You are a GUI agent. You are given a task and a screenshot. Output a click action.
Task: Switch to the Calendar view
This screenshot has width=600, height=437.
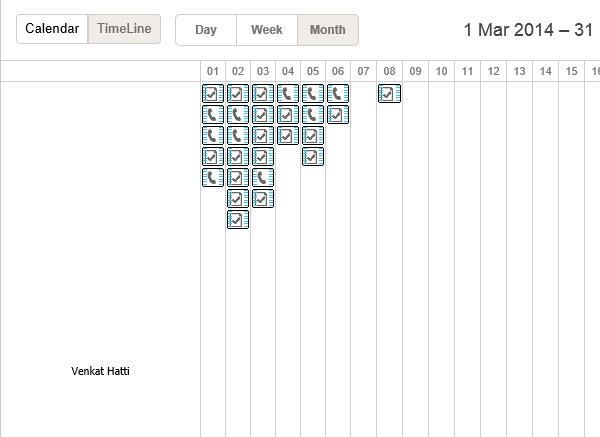[x=52, y=29]
